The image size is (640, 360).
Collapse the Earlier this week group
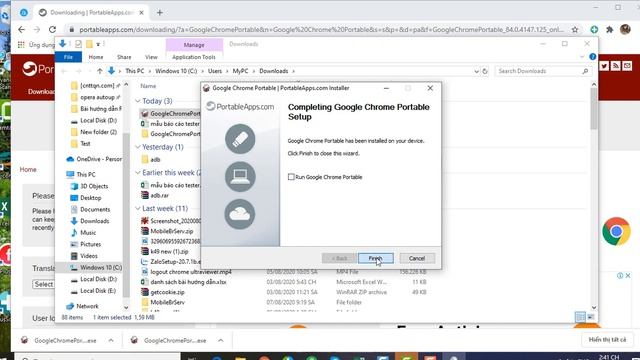click(x=138, y=173)
